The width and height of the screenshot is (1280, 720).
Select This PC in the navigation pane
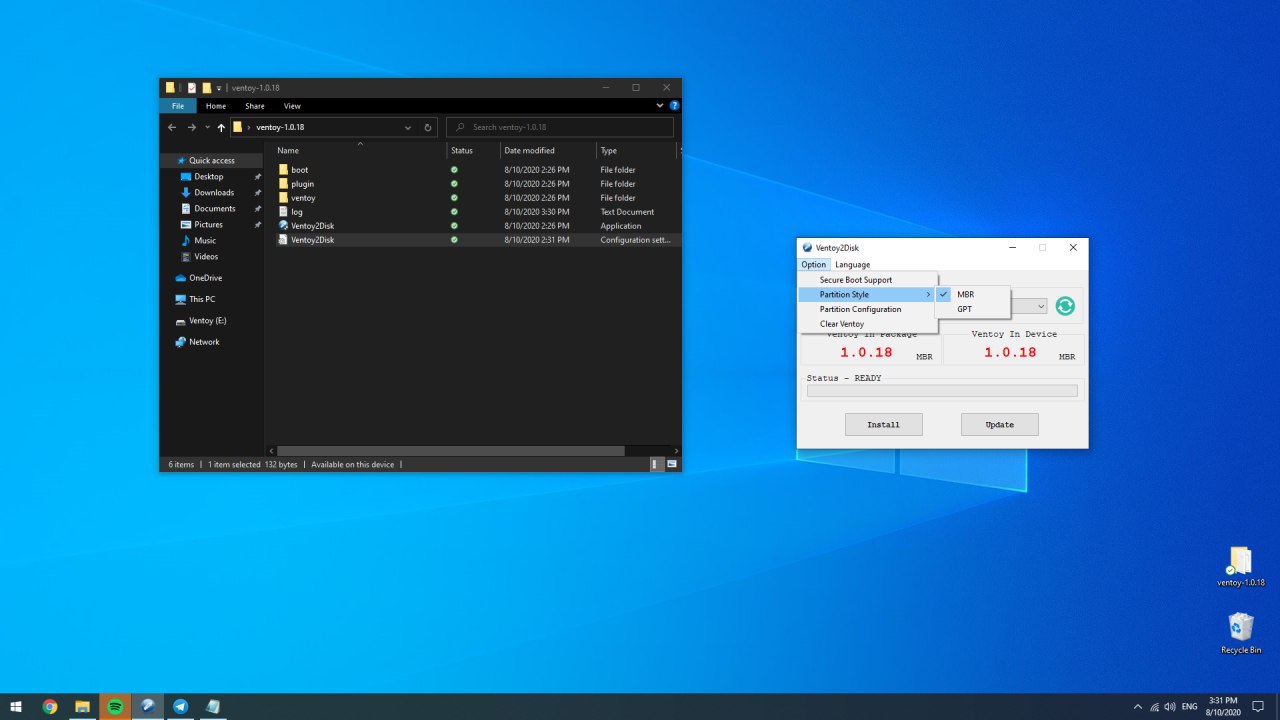(202, 299)
